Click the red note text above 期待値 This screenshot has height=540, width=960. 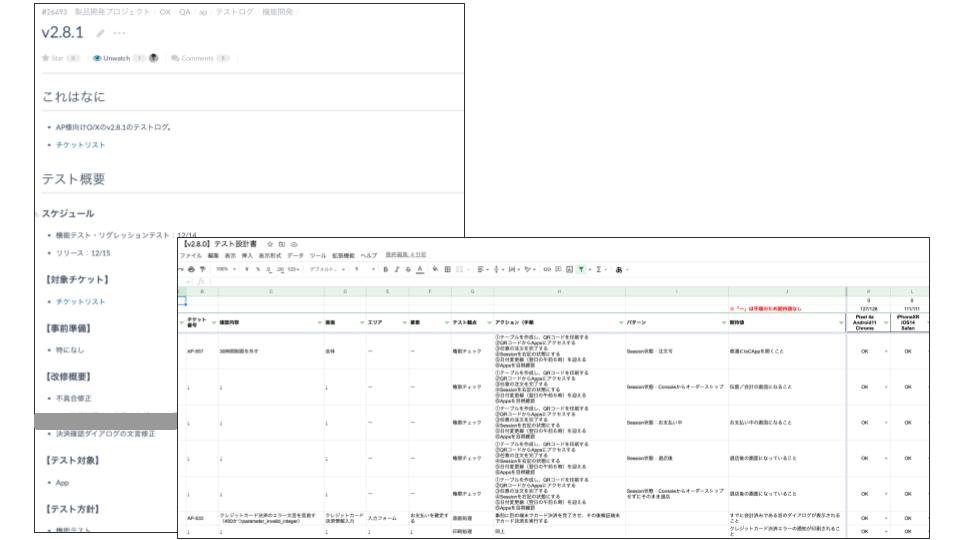tap(765, 309)
